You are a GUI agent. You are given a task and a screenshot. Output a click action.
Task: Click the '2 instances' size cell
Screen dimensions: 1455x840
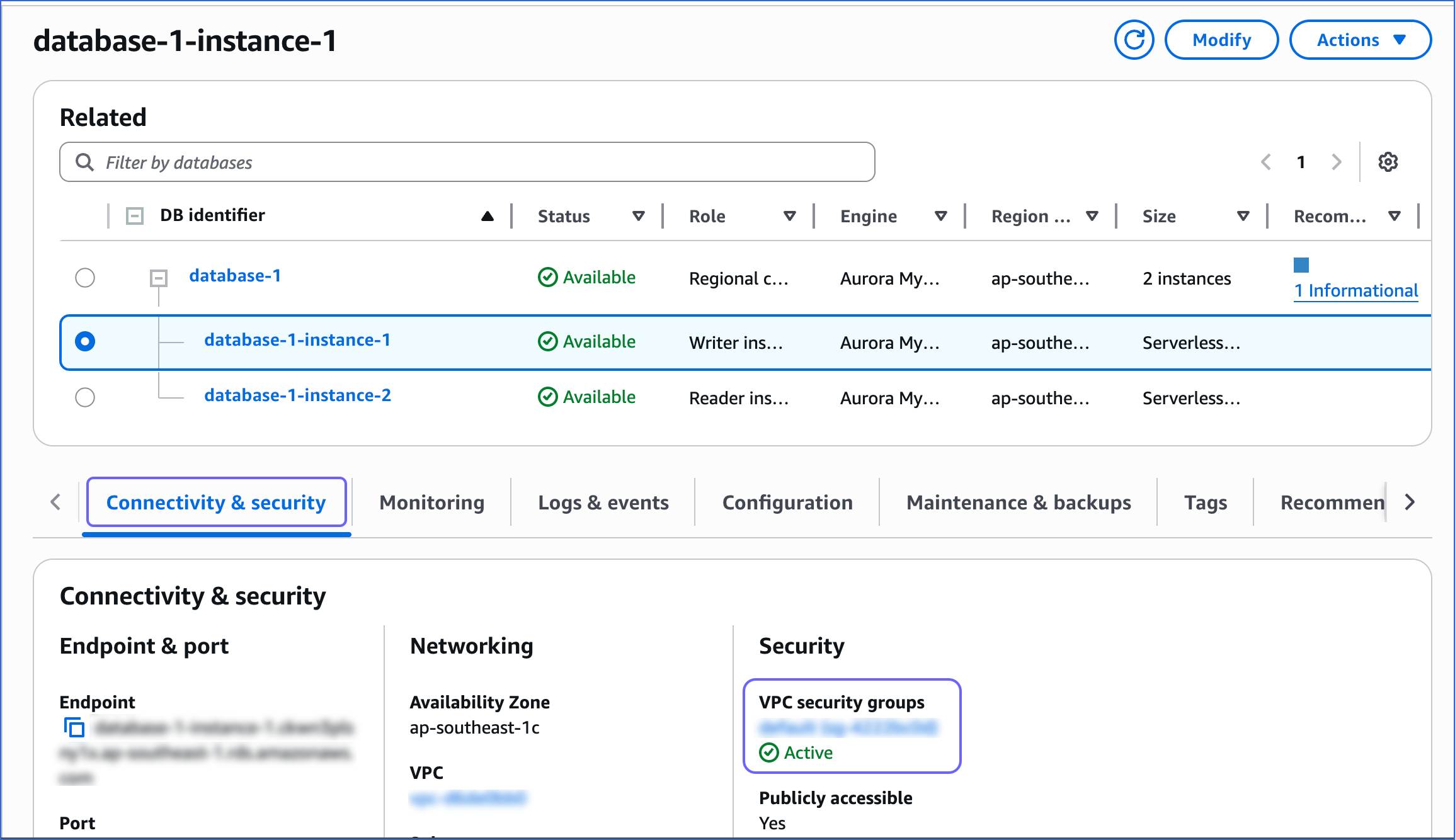(x=1187, y=278)
